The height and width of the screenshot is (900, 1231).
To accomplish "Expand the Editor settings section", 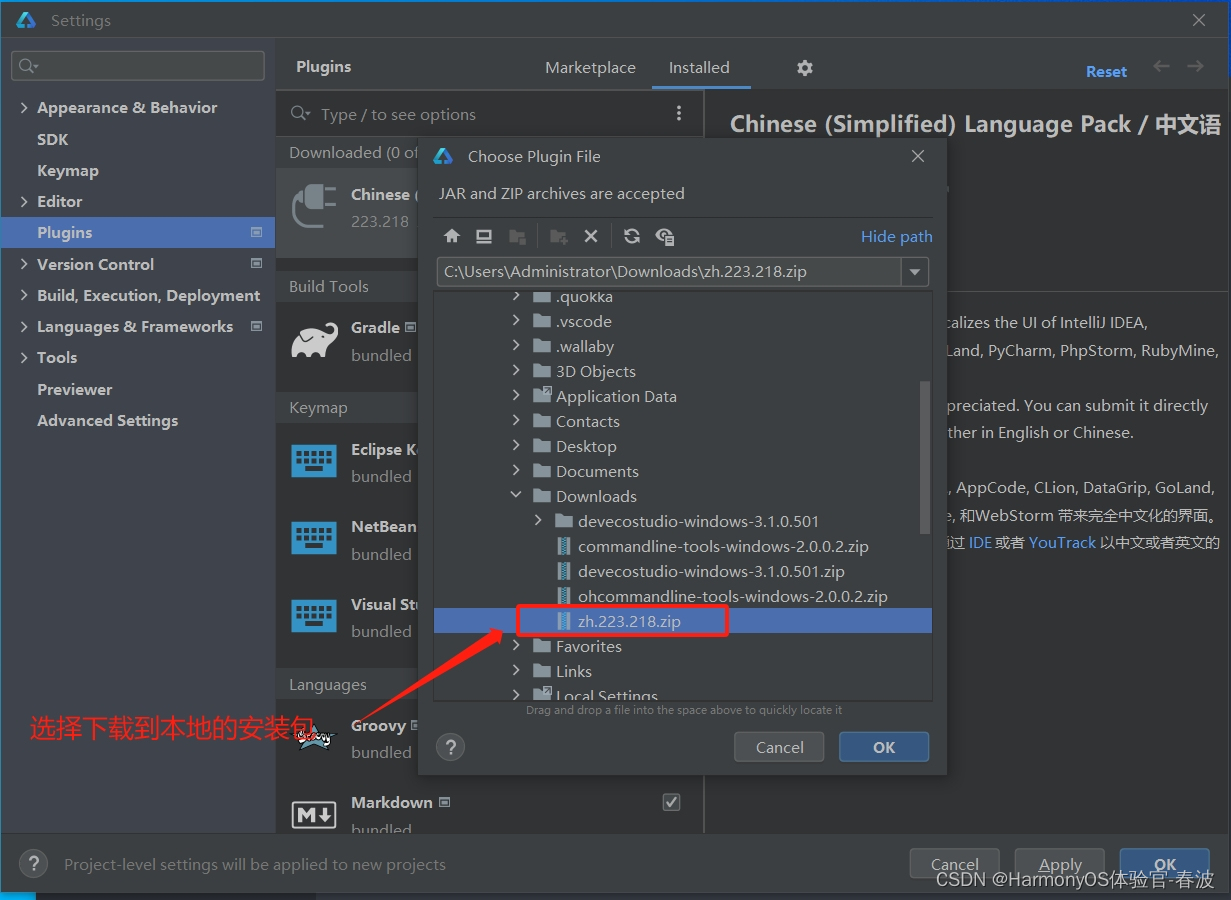I will 24,202.
